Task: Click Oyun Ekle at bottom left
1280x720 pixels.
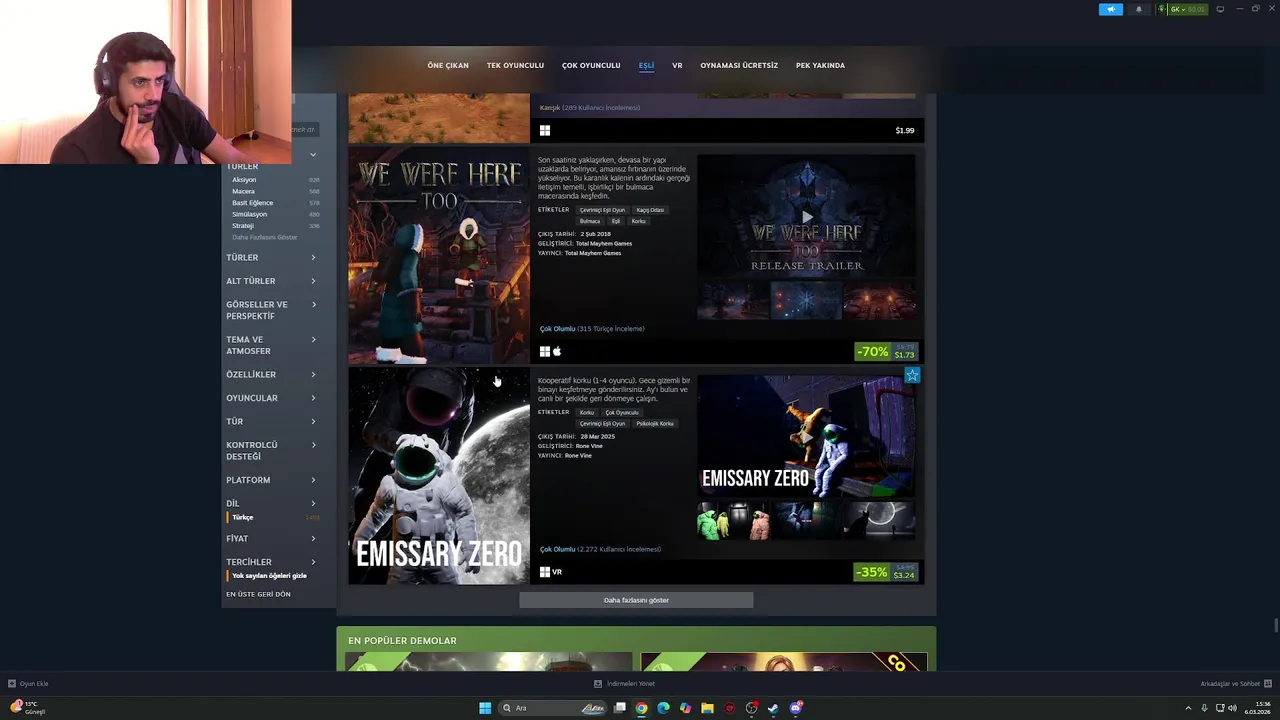Action: pyautogui.click(x=28, y=684)
